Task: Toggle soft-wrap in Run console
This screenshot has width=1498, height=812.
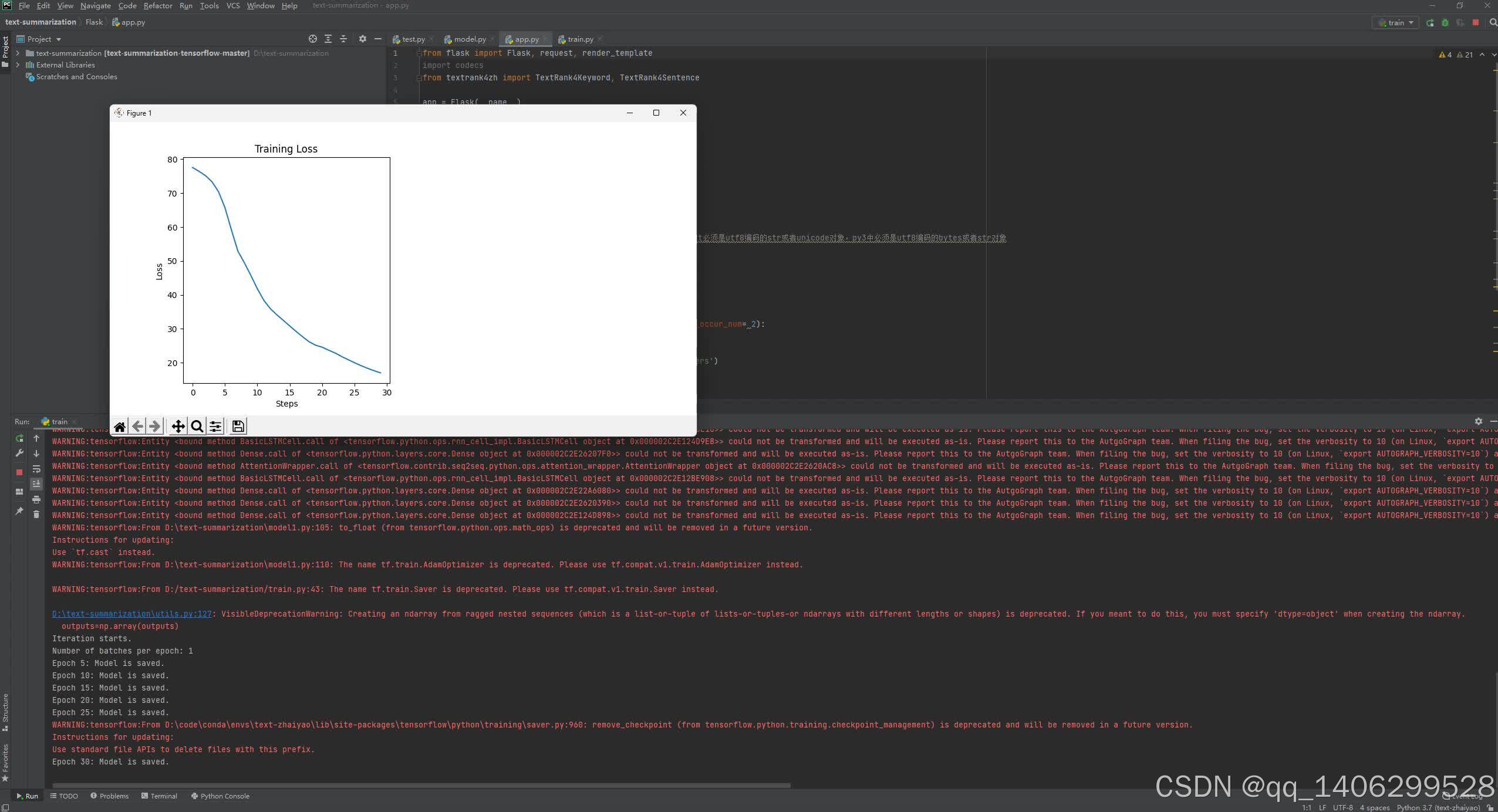Action: [x=36, y=469]
